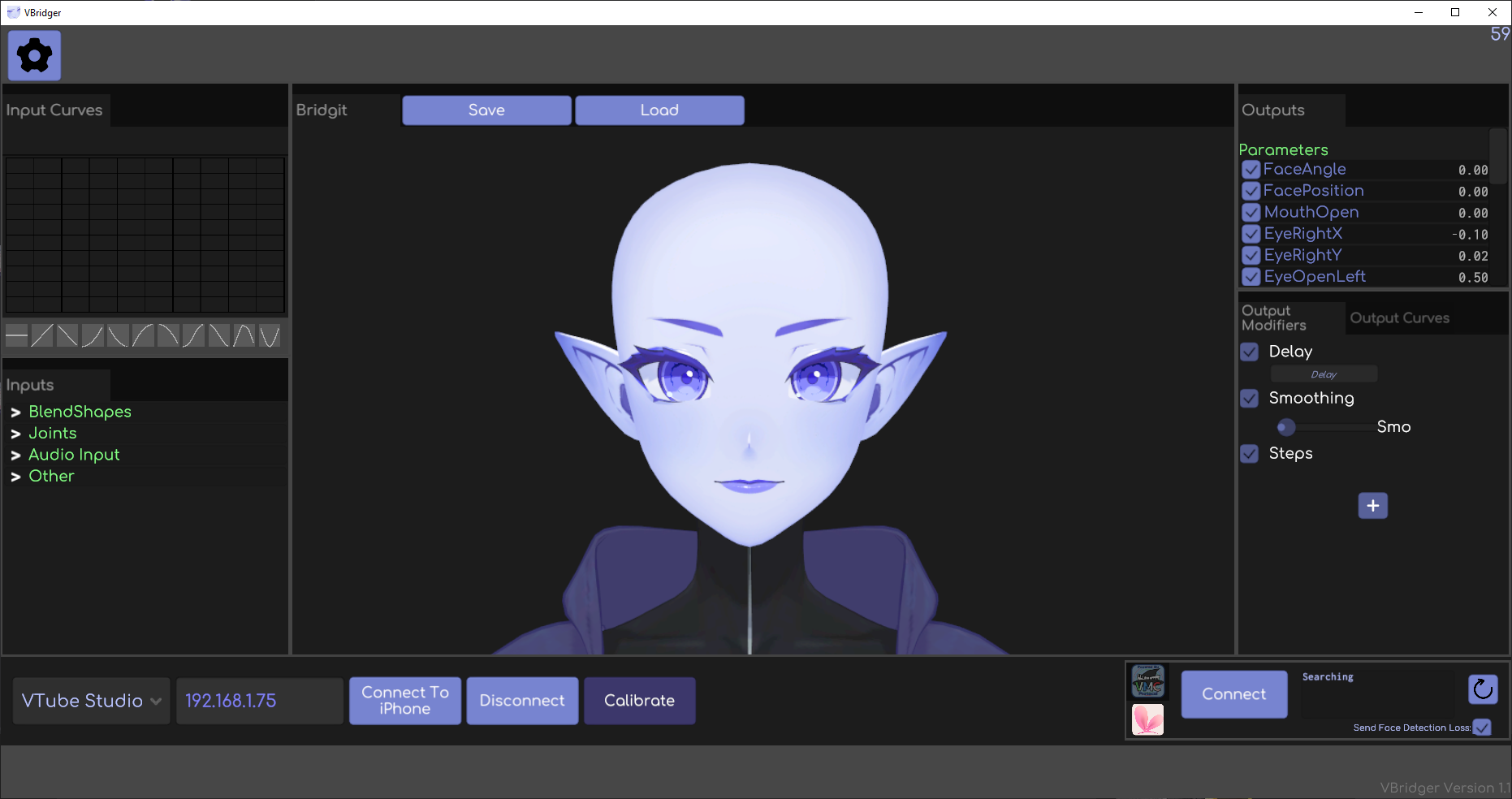Click the pink VTube Studio logo icon
This screenshot has width=1512, height=799.
tap(1147, 719)
